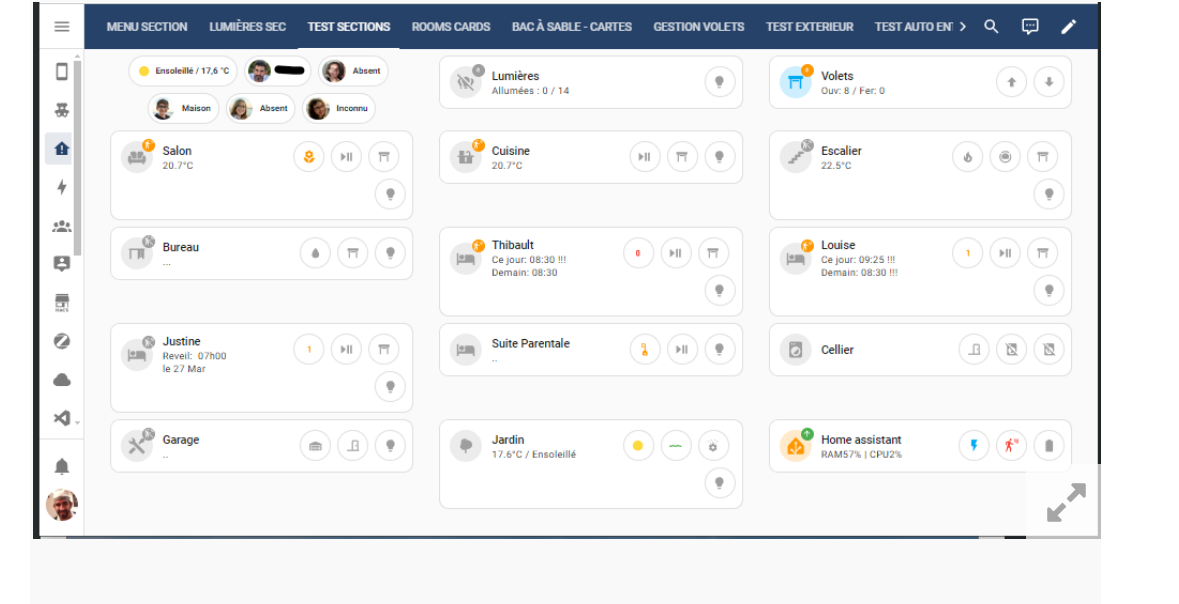Screen dimensions: 1179x604
Task: Click the Garage side door icon
Action: pos(353,446)
